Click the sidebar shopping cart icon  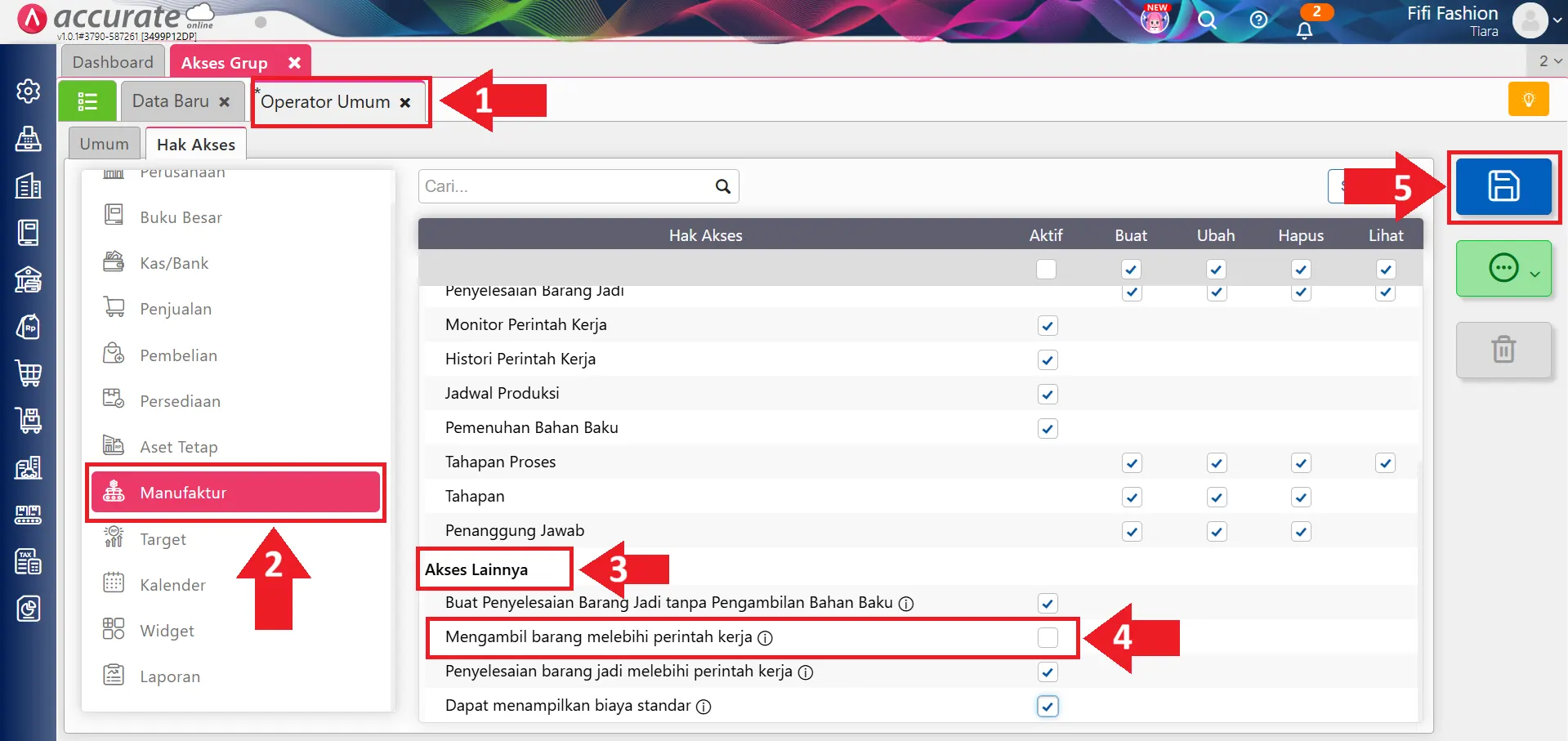(x=29, y=373)
